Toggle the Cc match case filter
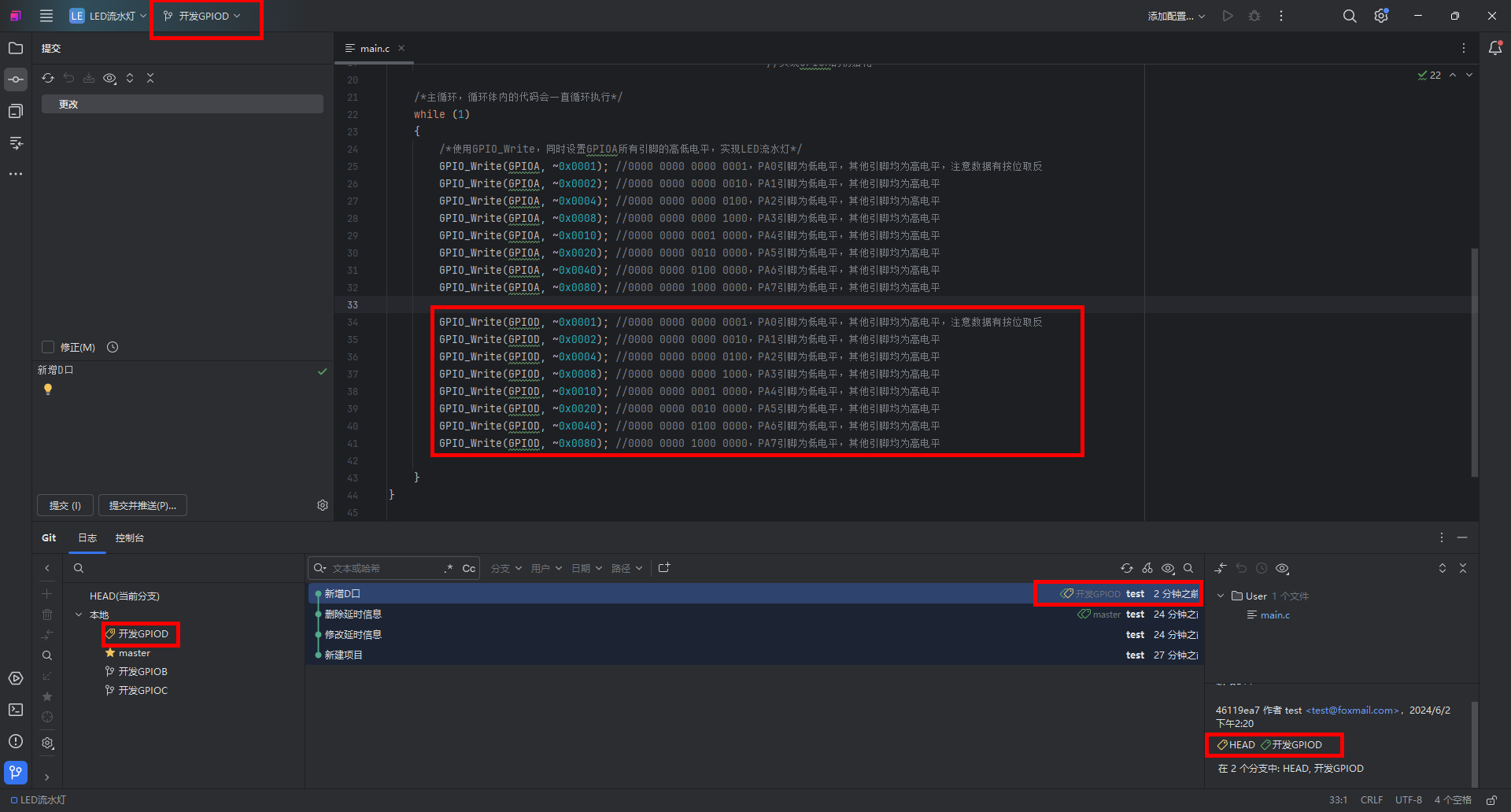 coord(468,568)
